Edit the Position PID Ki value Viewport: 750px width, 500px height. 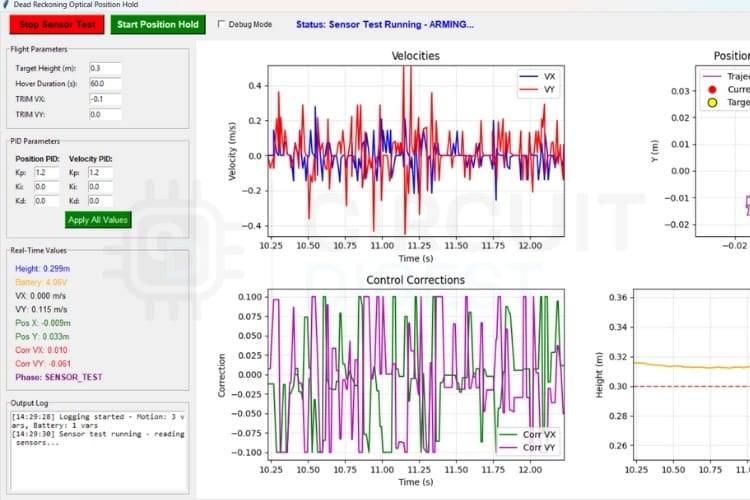(x=47, y=187)
